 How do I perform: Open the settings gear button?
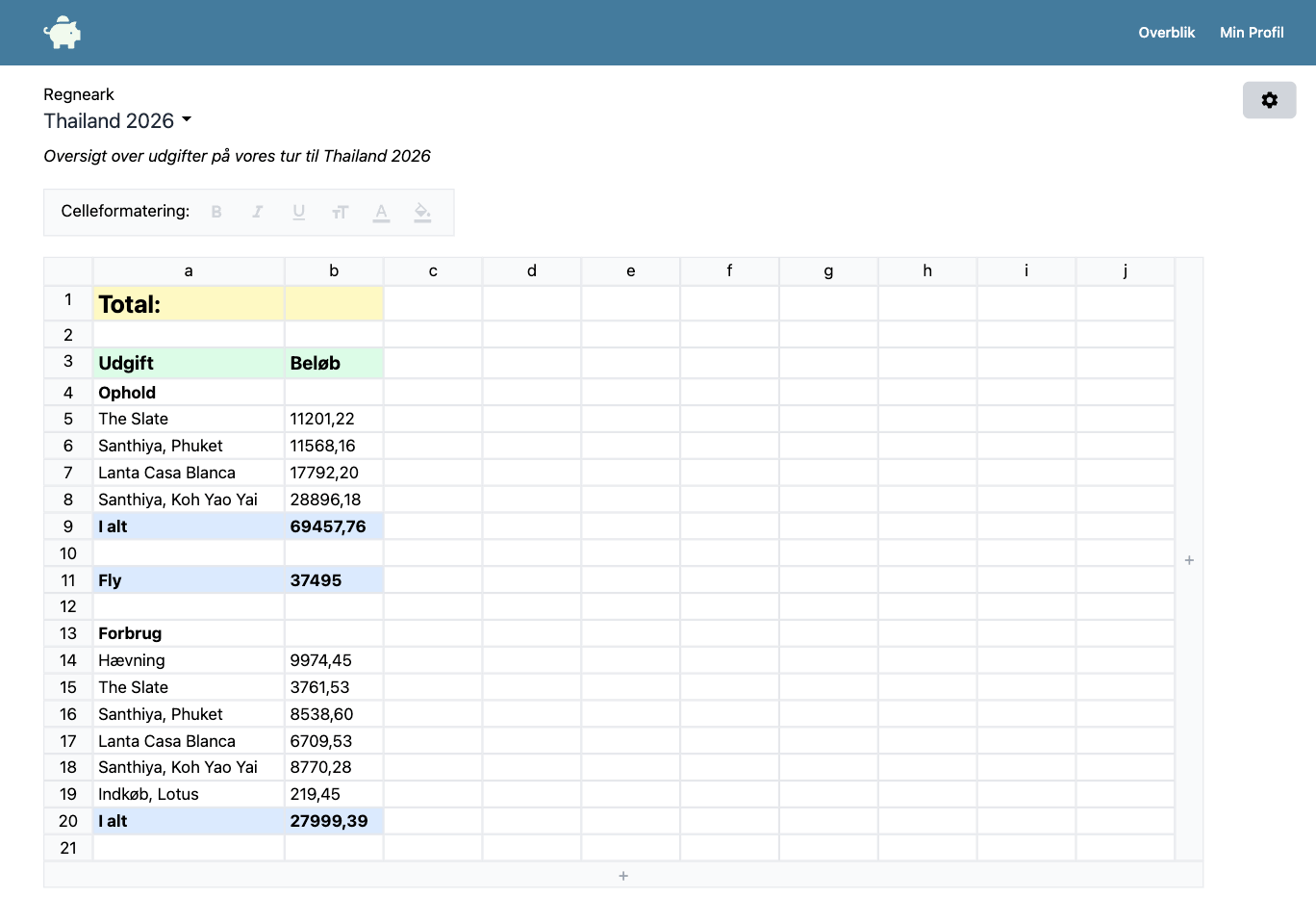click(x=1269, y=100)
